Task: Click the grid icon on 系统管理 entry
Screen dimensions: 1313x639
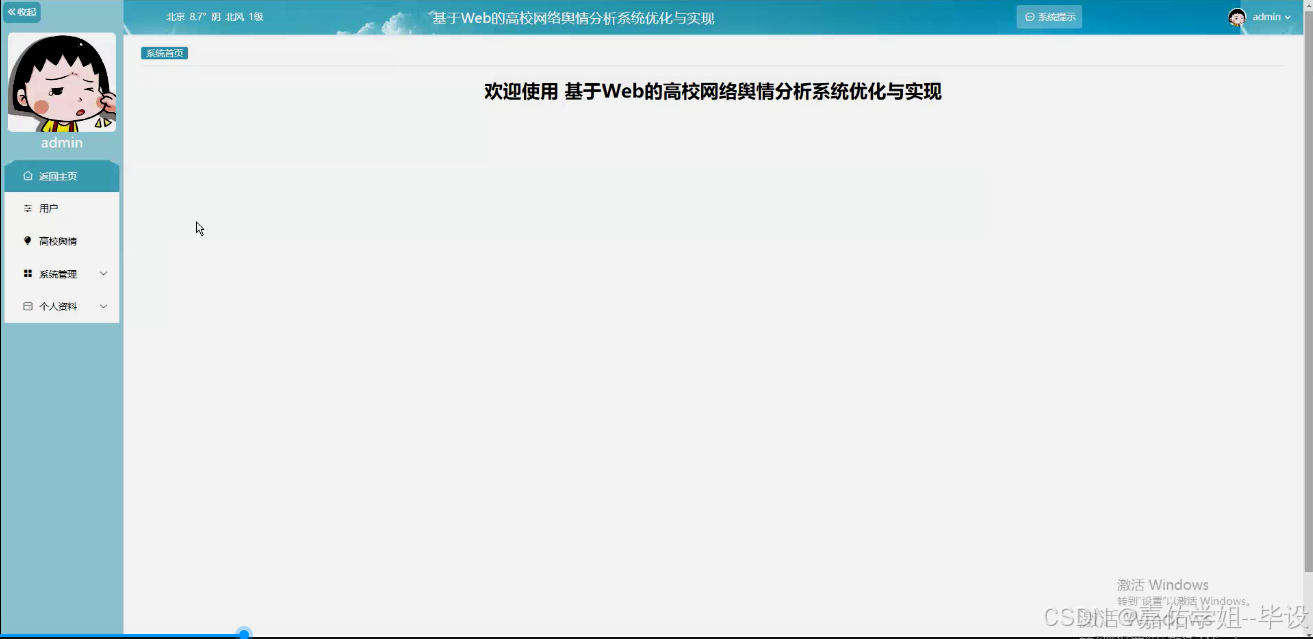Action: coord(27,273)
